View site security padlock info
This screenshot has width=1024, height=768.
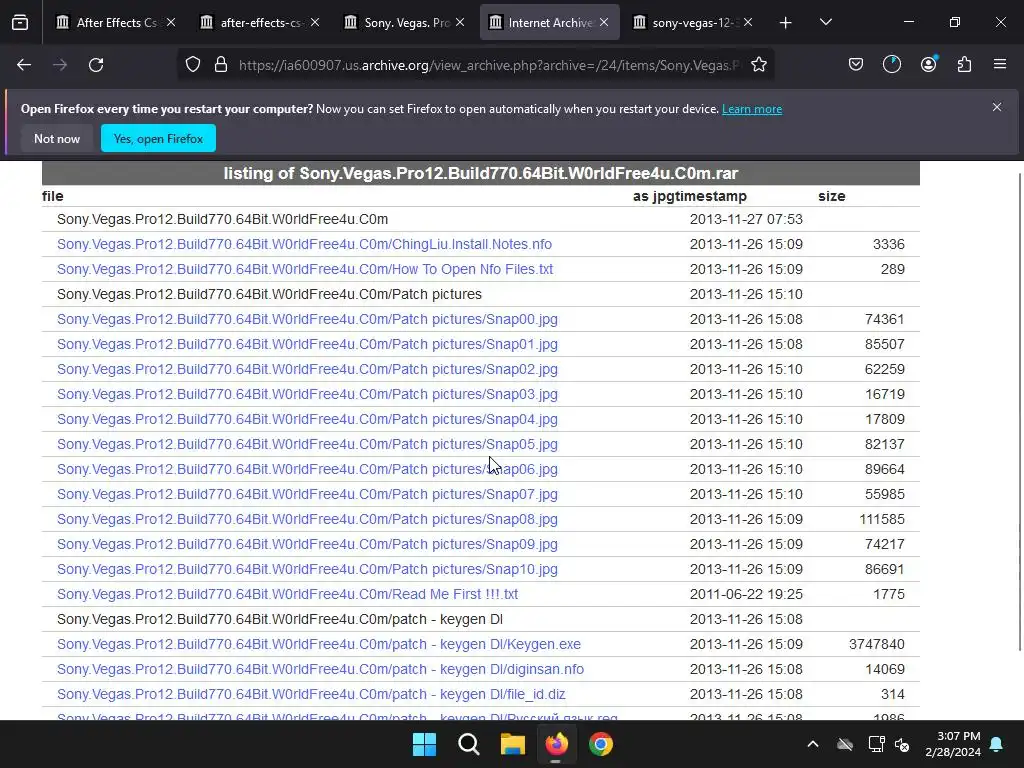[221, 65]
